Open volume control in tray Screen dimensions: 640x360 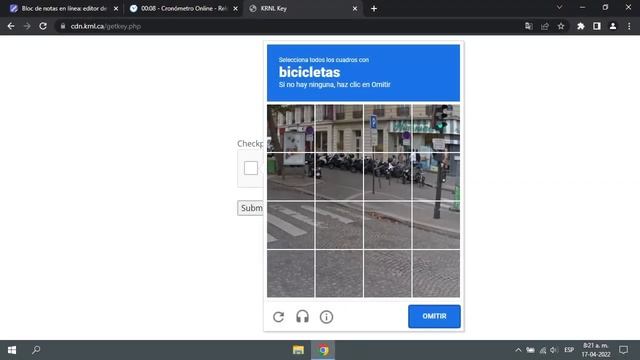(x=554, y=350)
